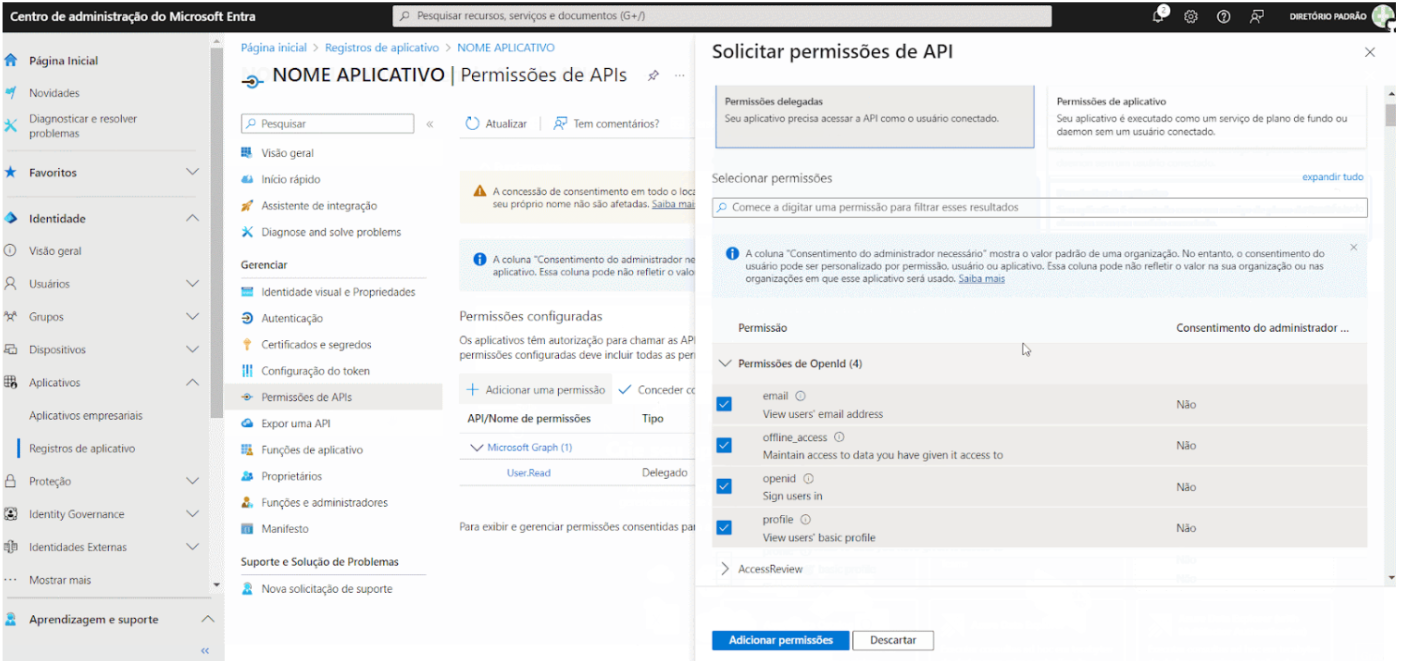The height and width of the screenshot is (661, 1401).
Task: Click the Autenticação icon
Action: [x=247, y=318]
